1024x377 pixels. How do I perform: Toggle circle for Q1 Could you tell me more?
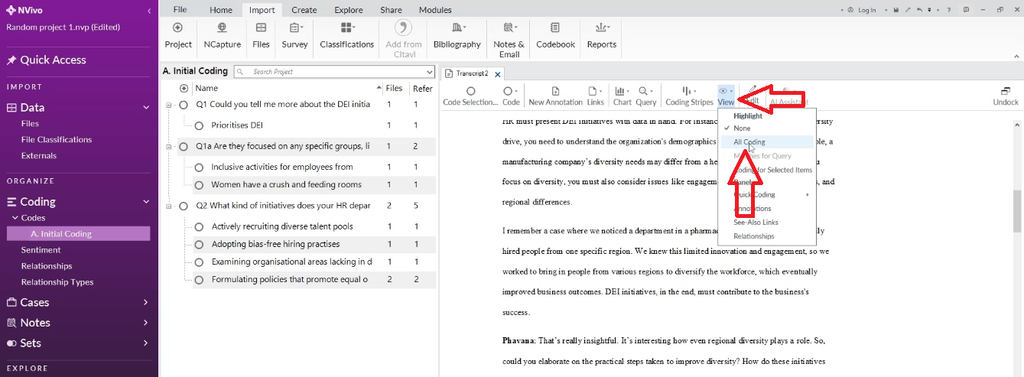184,105
